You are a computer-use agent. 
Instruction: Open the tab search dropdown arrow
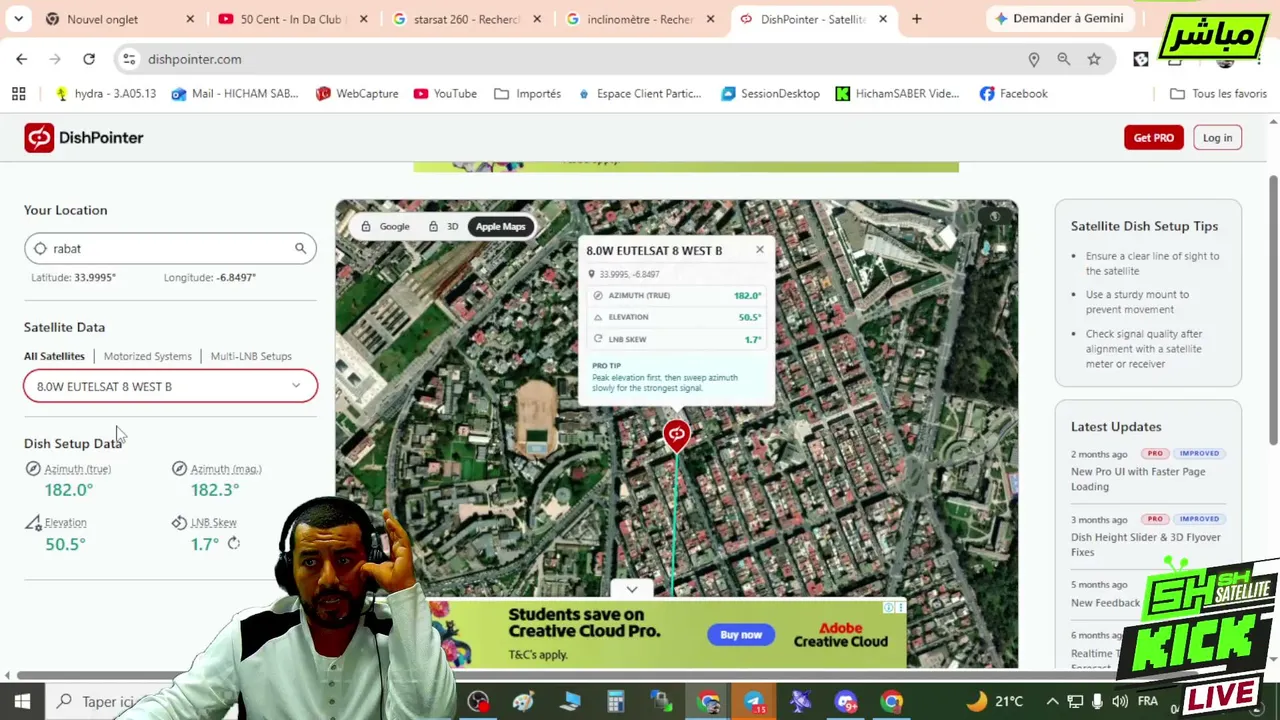(18, 19)
